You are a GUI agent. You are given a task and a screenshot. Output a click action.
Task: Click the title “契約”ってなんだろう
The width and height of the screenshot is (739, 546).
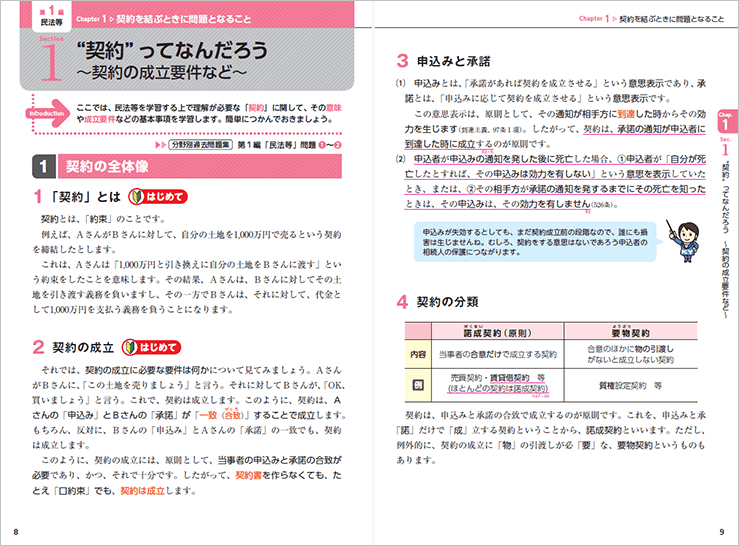click(172, 50)
